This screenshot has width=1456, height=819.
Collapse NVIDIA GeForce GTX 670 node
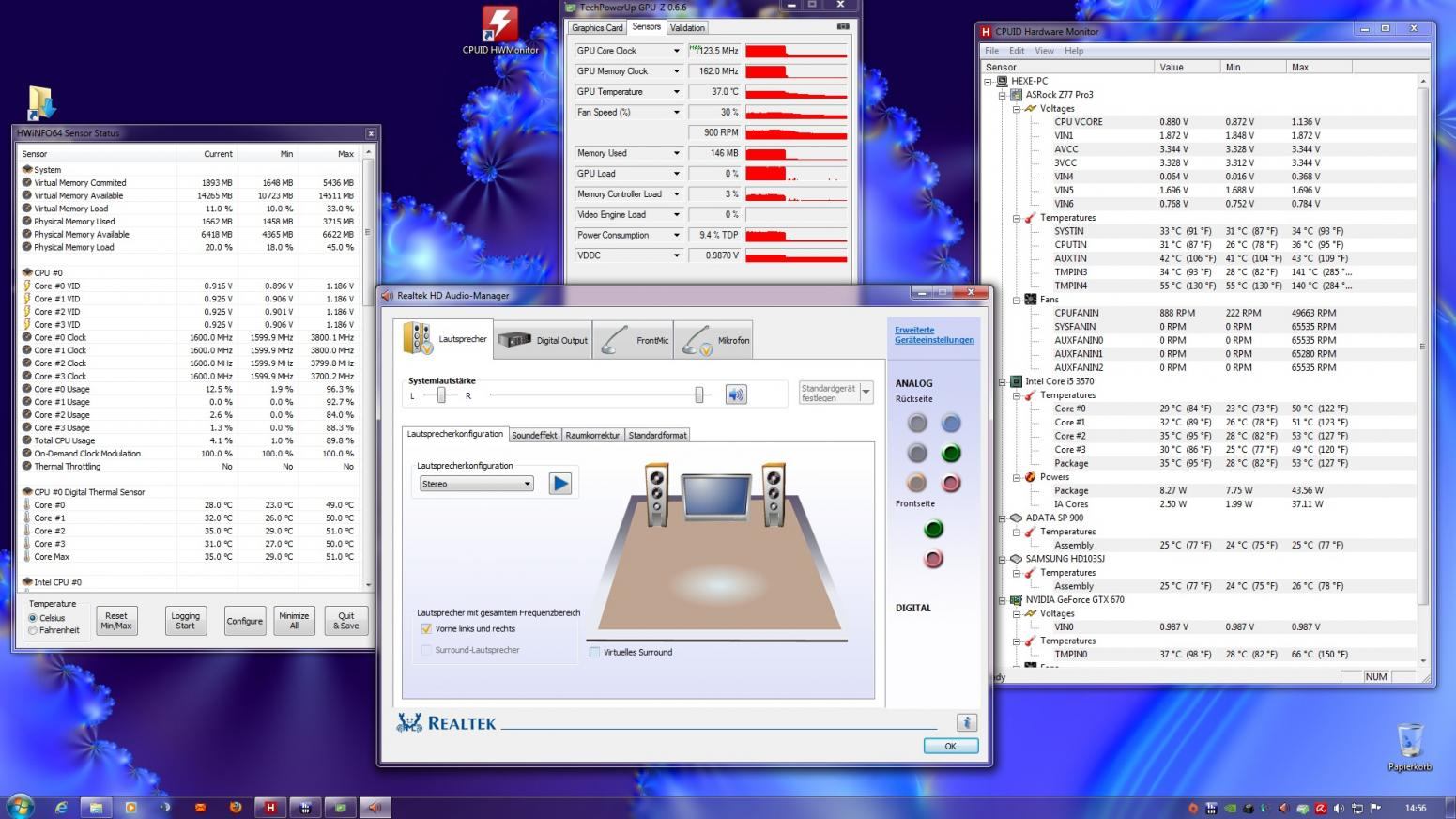coord(1002,599)
